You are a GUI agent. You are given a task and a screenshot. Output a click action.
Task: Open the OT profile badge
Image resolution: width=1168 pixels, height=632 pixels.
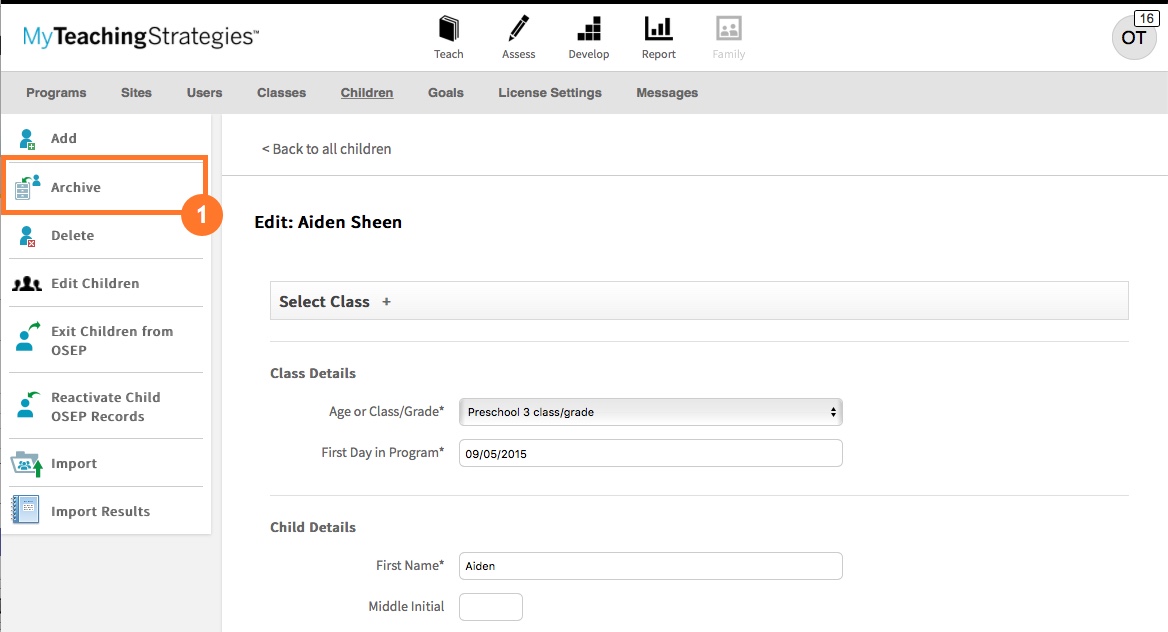click(x=1134, y=38)
